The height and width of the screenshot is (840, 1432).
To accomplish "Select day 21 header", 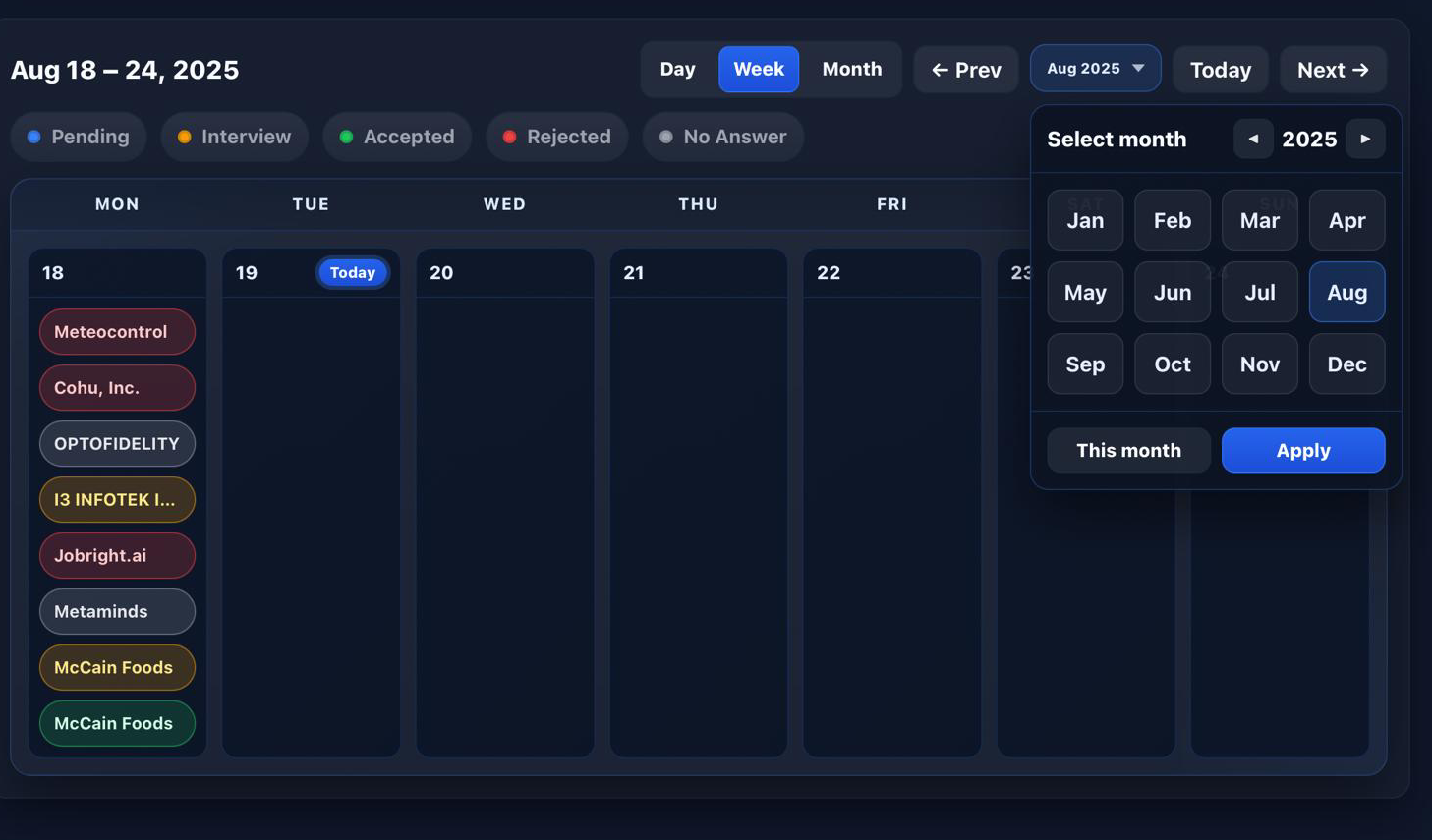I will click(x=698, y=273).
